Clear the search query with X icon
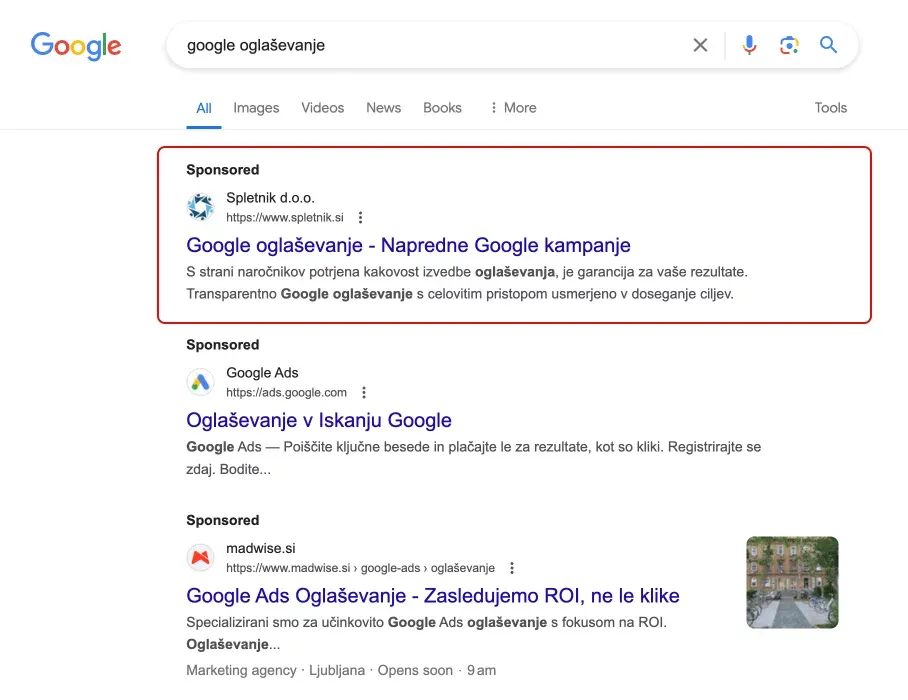The image size is (908, 700). point(700,45)
